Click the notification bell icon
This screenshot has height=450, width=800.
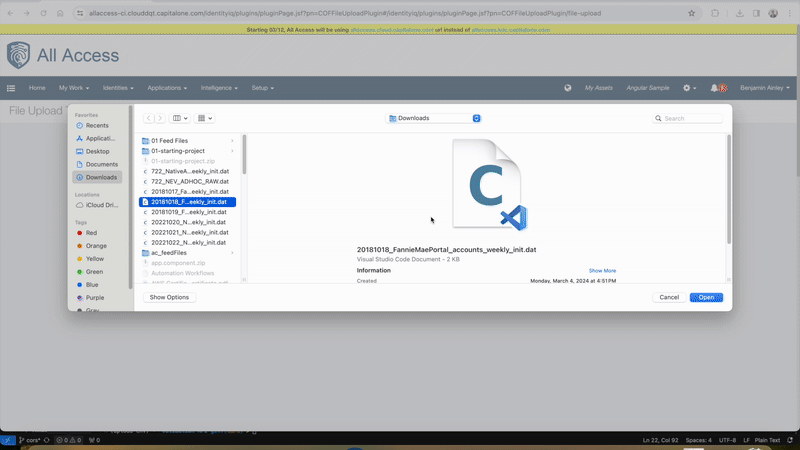714,88
